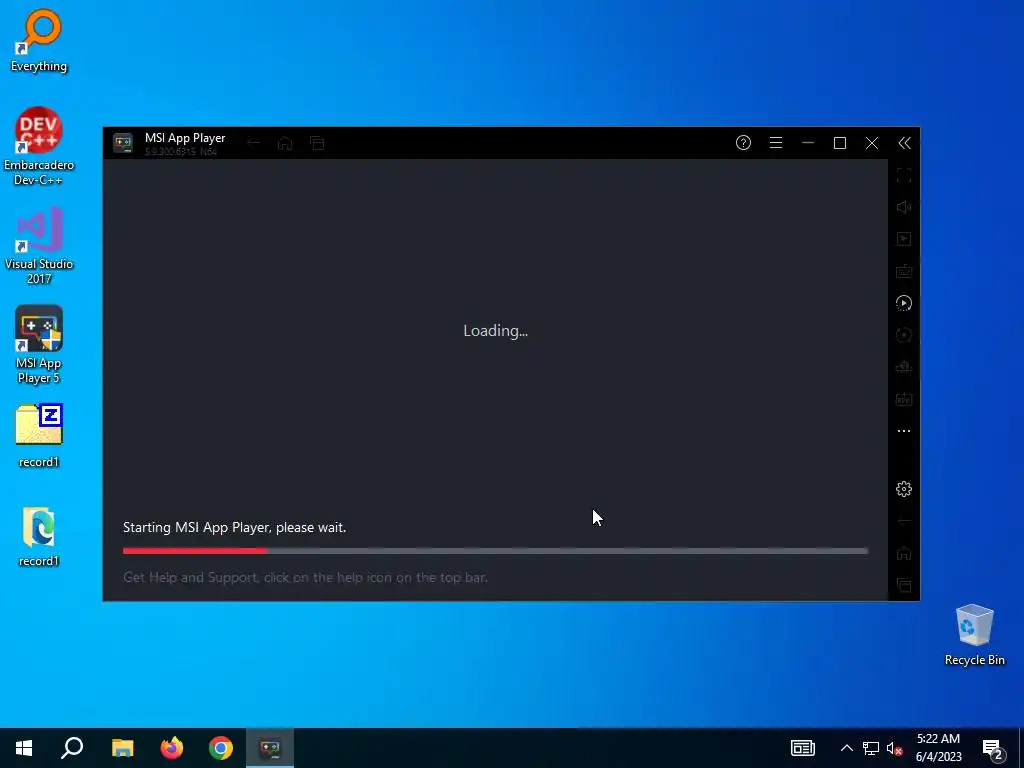Select Visual Studio 2017 desktop shortcut

[x=39, y=246]
